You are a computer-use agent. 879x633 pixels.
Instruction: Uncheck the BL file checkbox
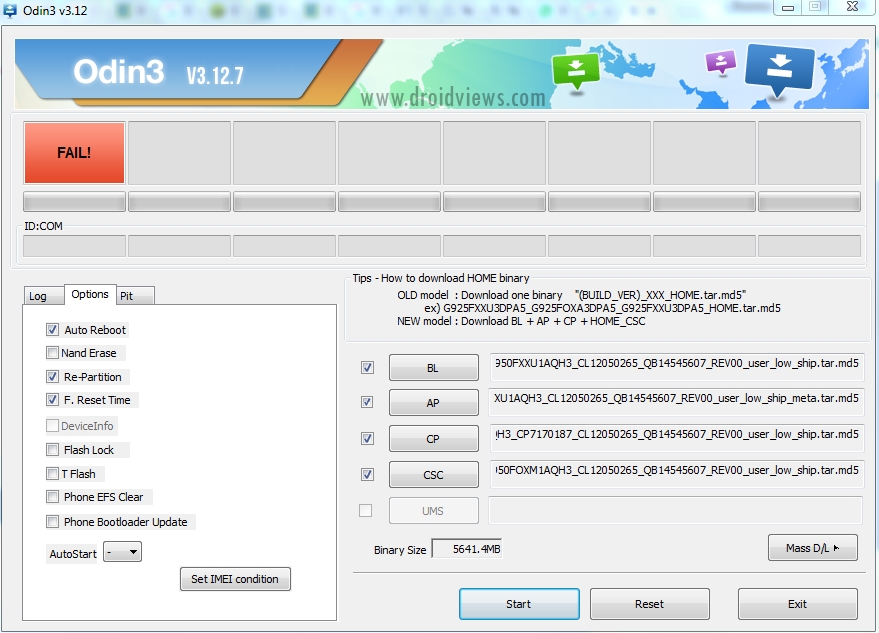point(367,368)
